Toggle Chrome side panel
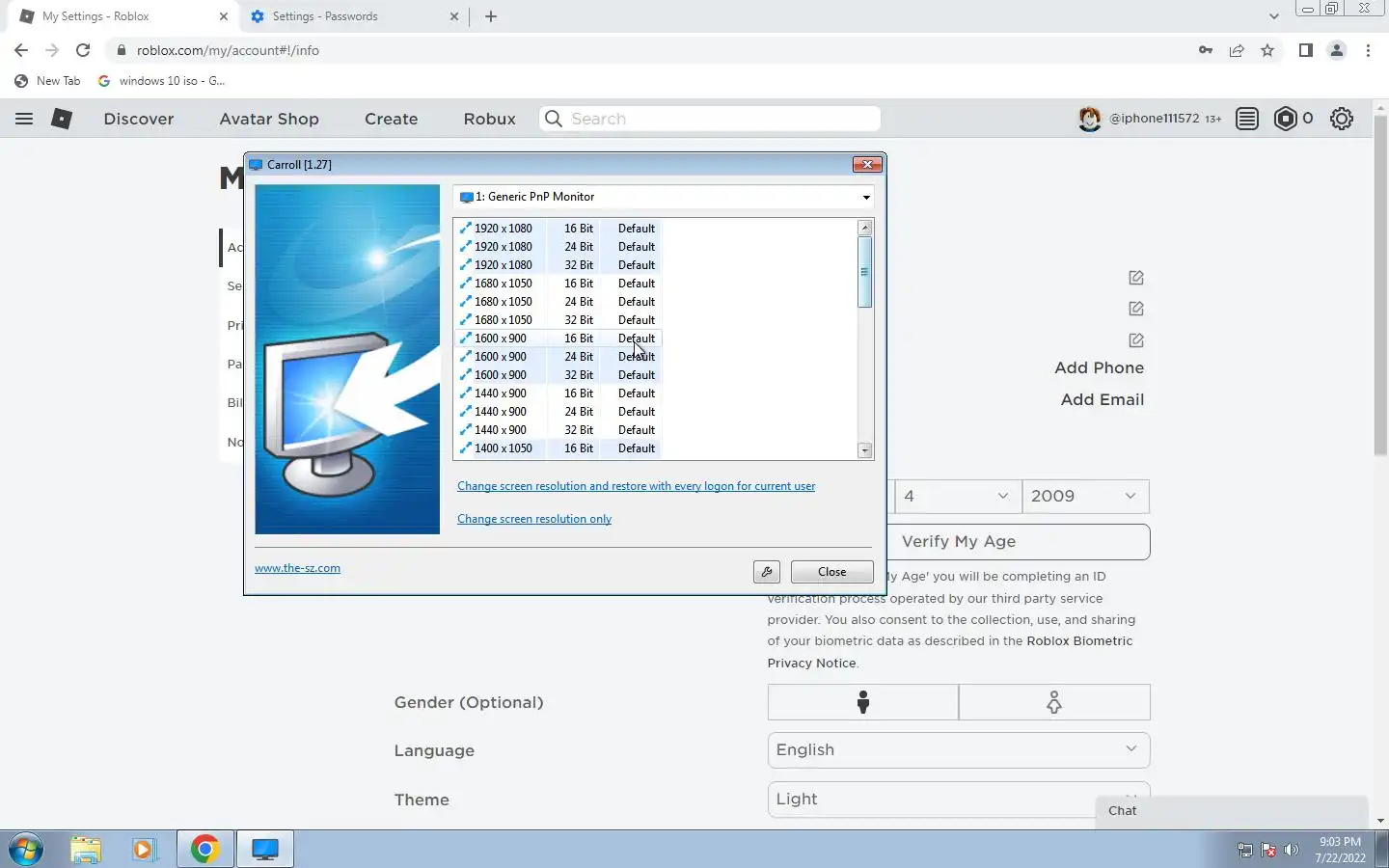The image size is (1389, 868). pyautogui.click(x=1306, y=50)
